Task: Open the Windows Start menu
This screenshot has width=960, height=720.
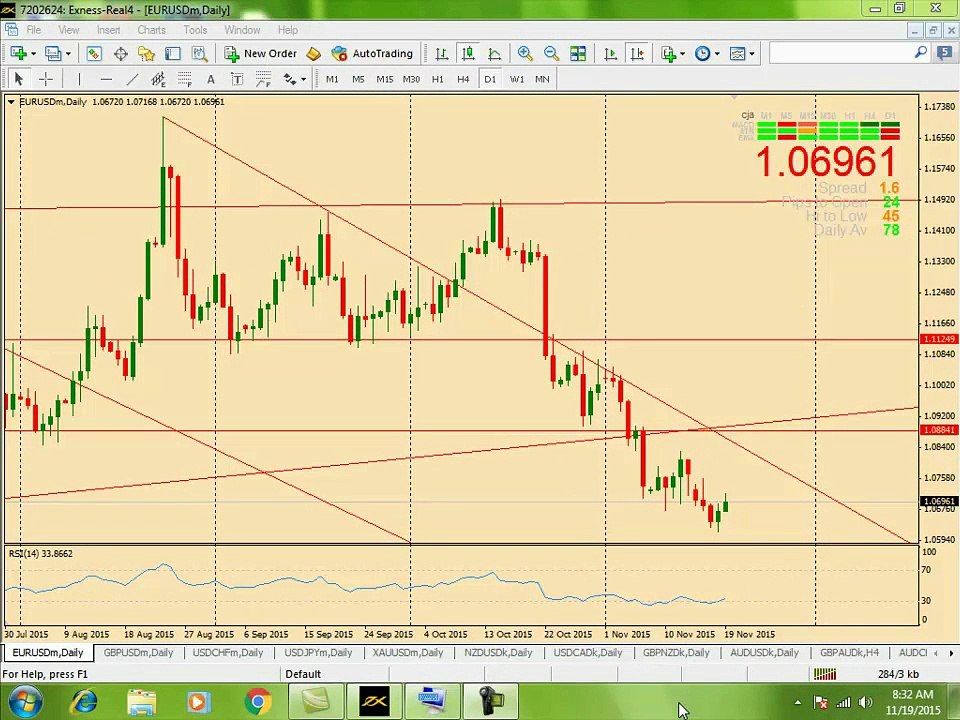Action: click(x=25, y=701)
